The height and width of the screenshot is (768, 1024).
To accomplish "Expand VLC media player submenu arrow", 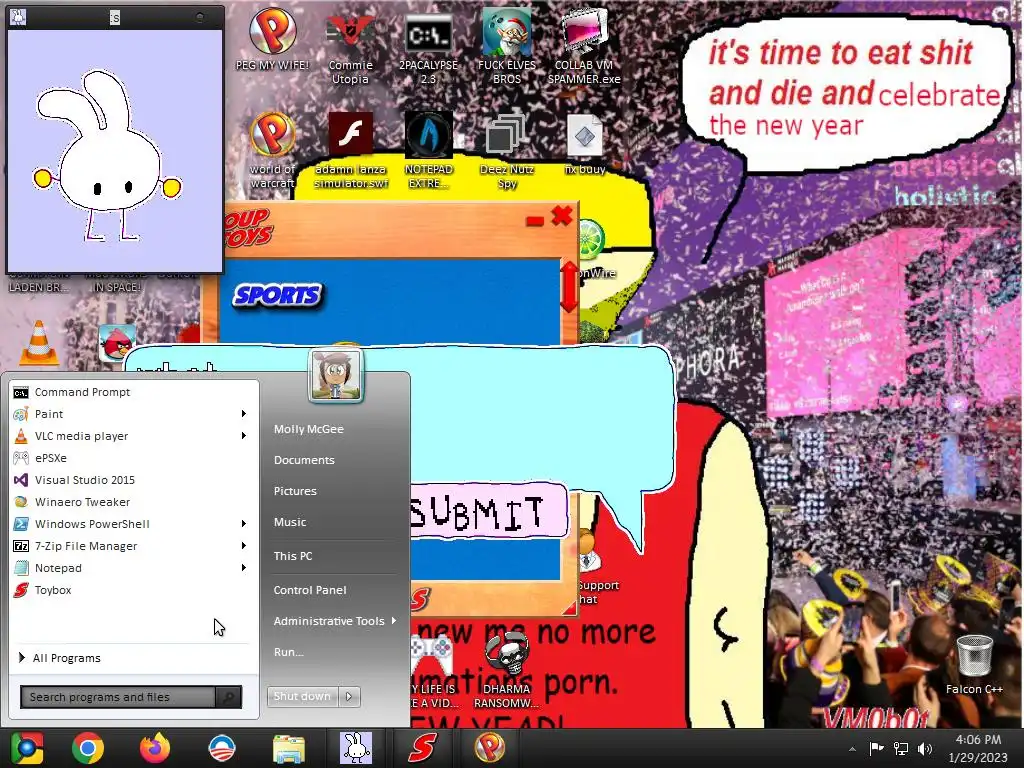I will point(244,436).
